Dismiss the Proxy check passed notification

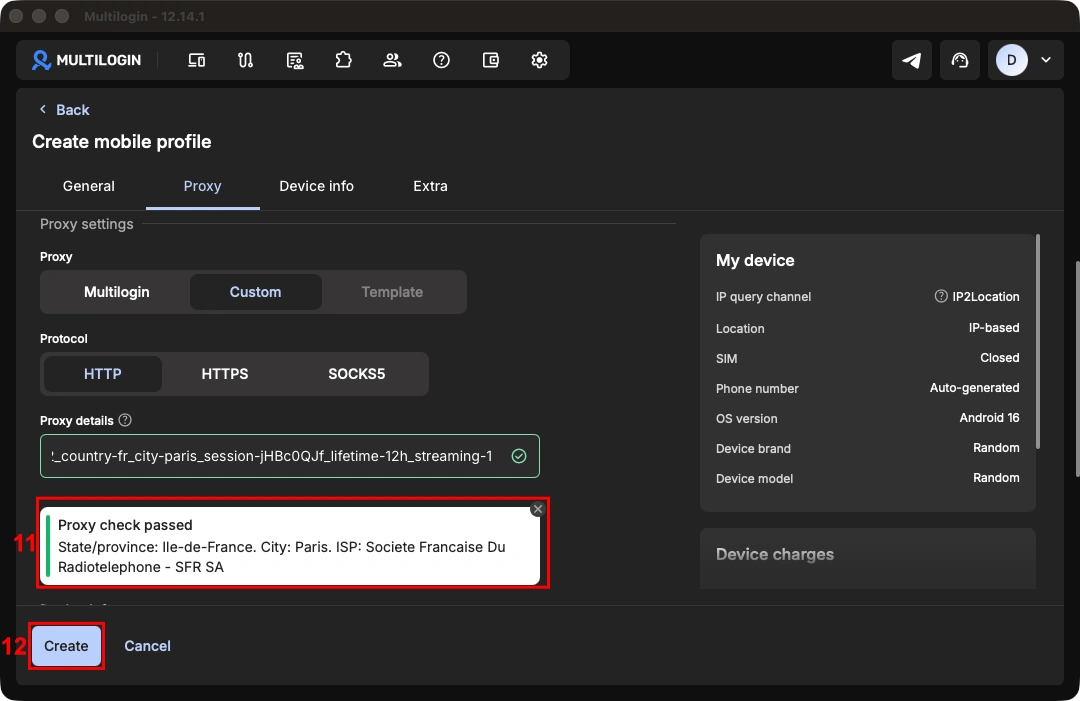pyautogui.click(x=538, y=509)
